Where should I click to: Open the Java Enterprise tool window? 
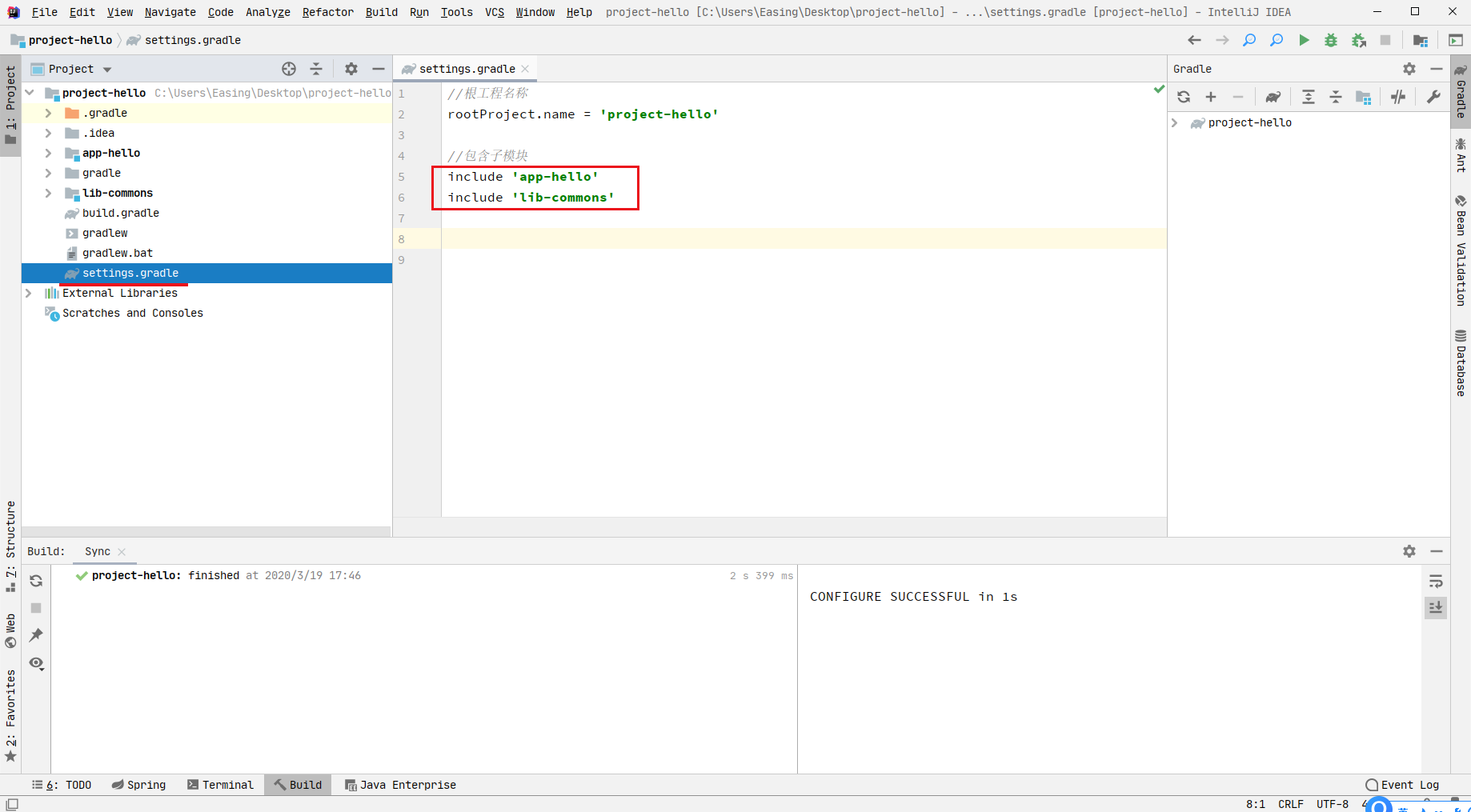(400, 785)
